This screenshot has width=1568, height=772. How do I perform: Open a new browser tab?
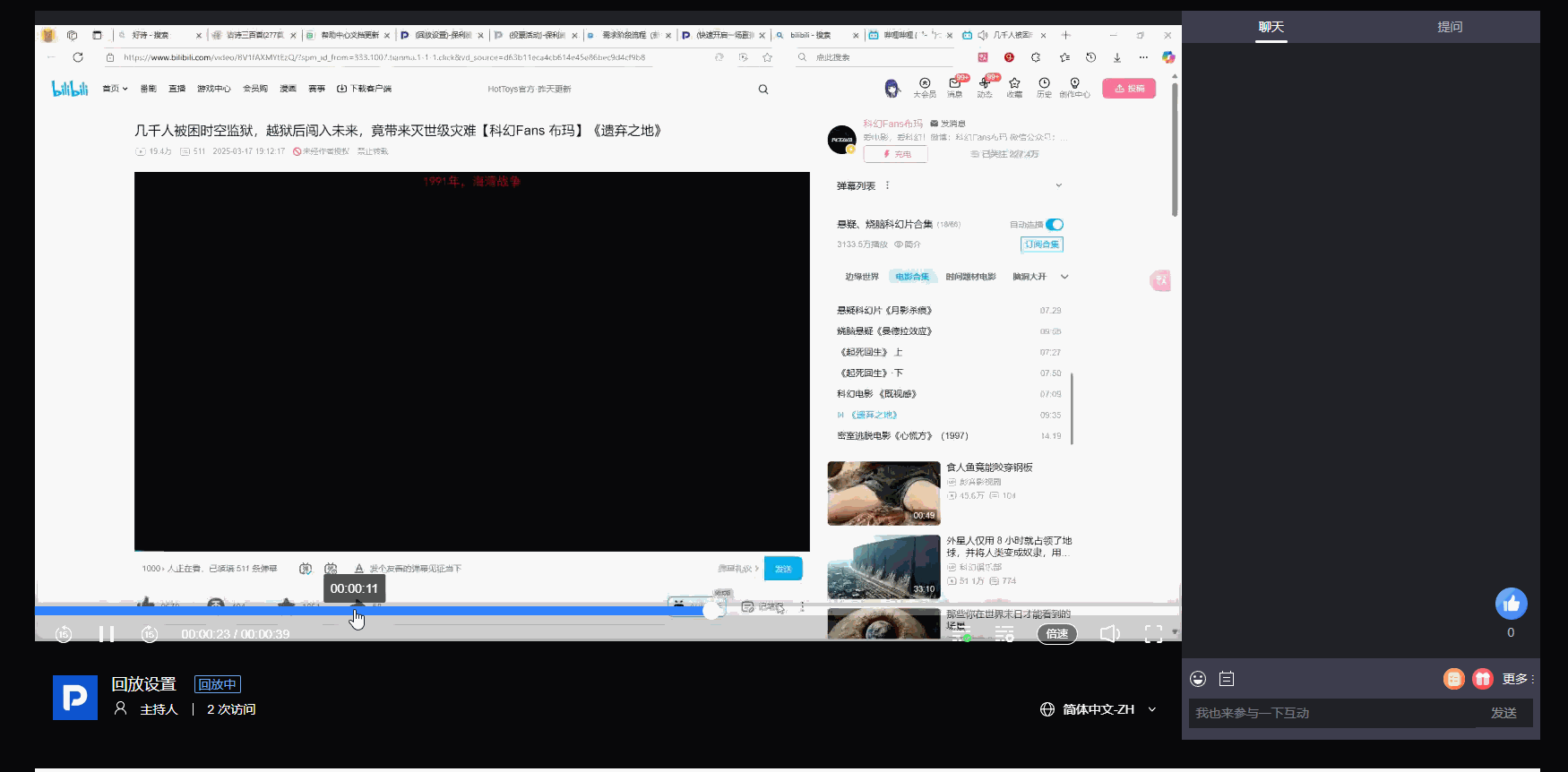1065,35
